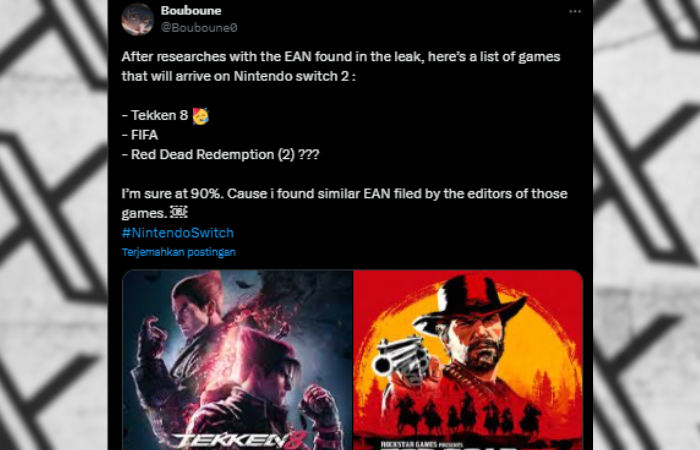Open the three-dot more options menu
The height and width of the screenshot is (450, 700).
(x=575, y=12)
